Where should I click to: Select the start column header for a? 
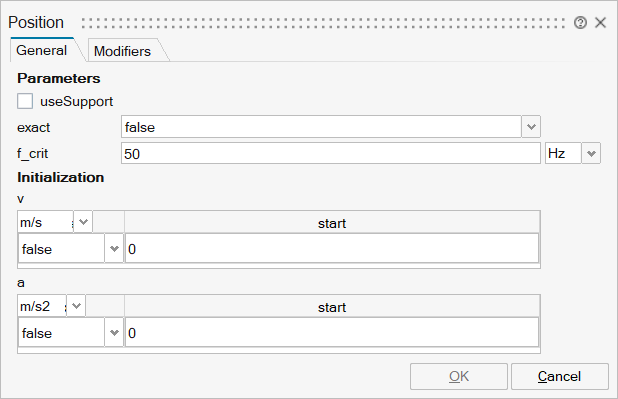tap(332, 307)
